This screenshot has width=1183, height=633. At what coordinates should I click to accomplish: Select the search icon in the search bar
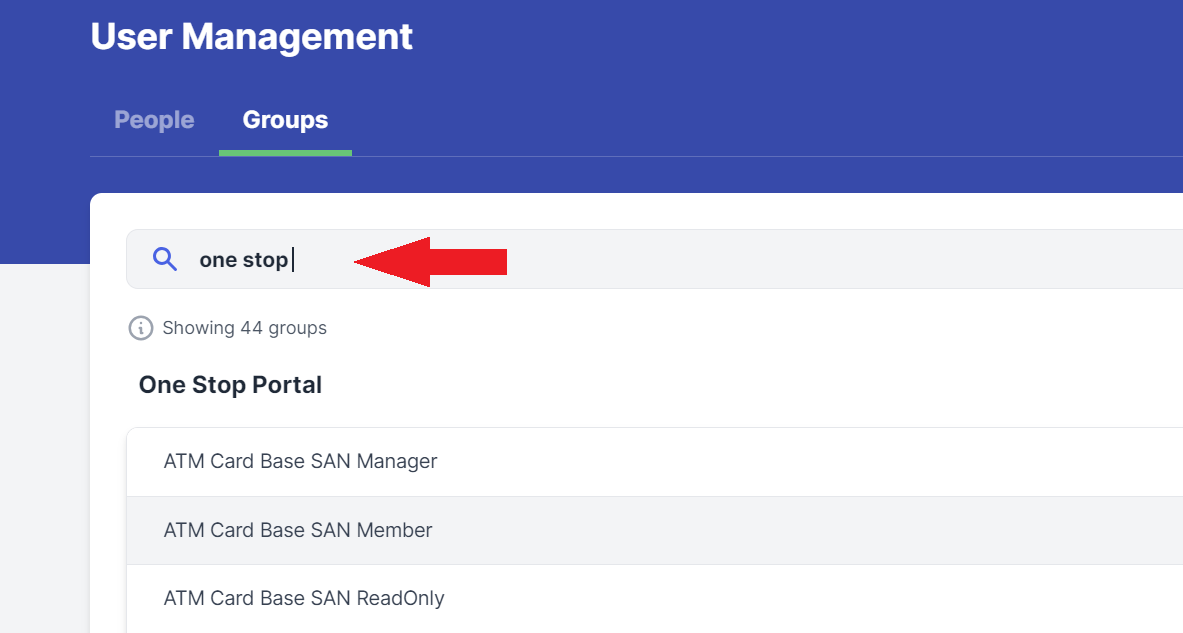pyautogui.click(x=165, y=259)
